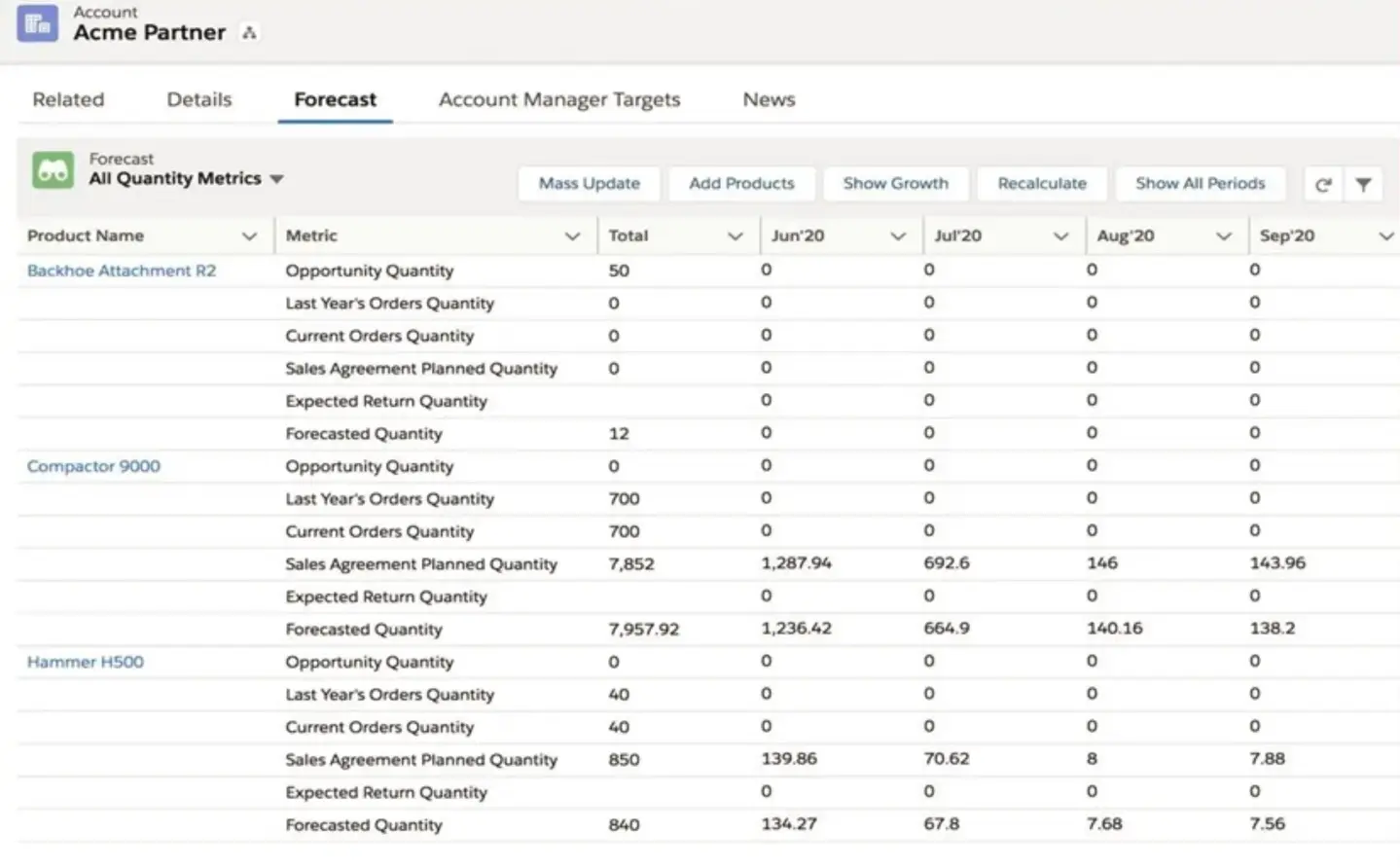Select the 139.86 Jun'20 cell
1400x868 pixels.
789,759
